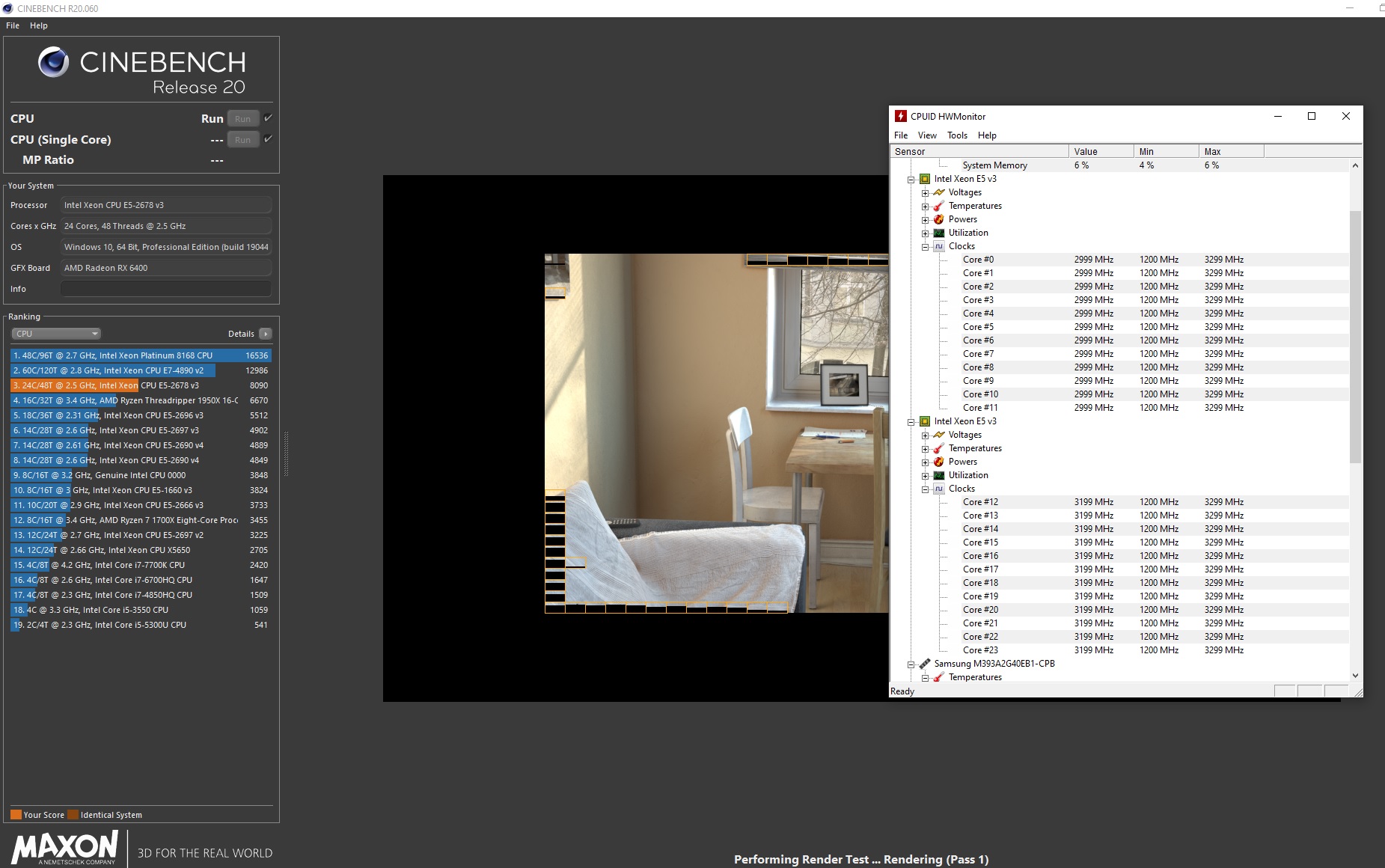Image resolution: width=1385 pixels, height=868 pixels.
Task: Click the Run button for CPU (Single Core)
Action: (243, 140)
